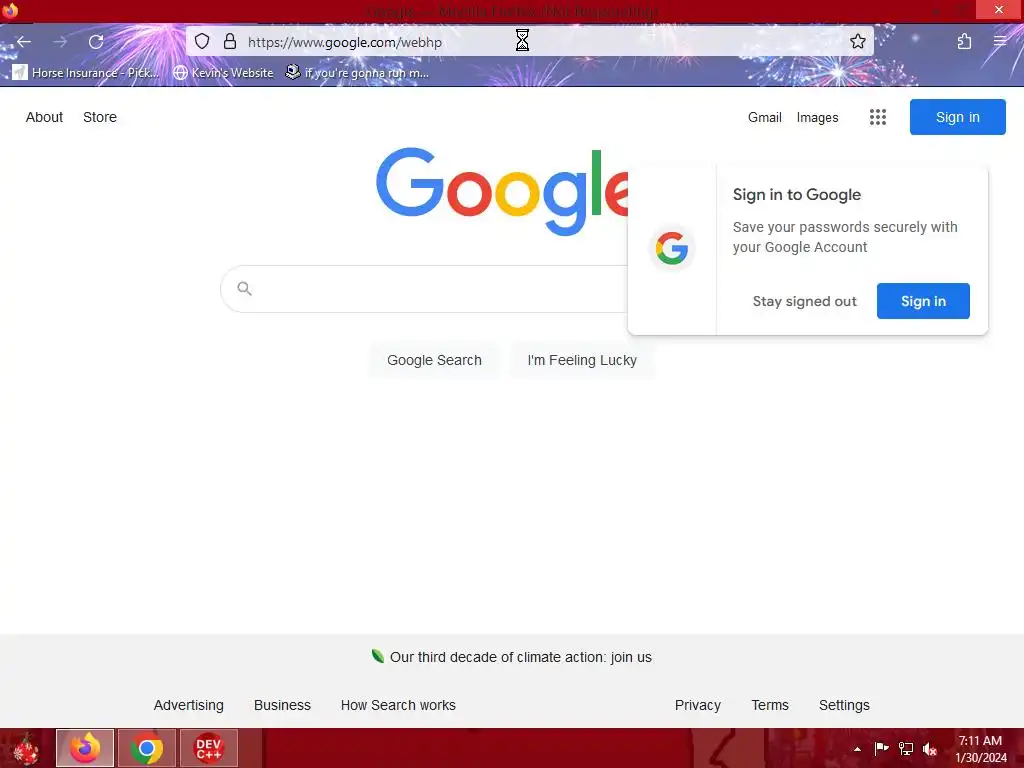Click I'm Feeling Lucky button
Screen dimensions: 1024x768
point(582,360)
